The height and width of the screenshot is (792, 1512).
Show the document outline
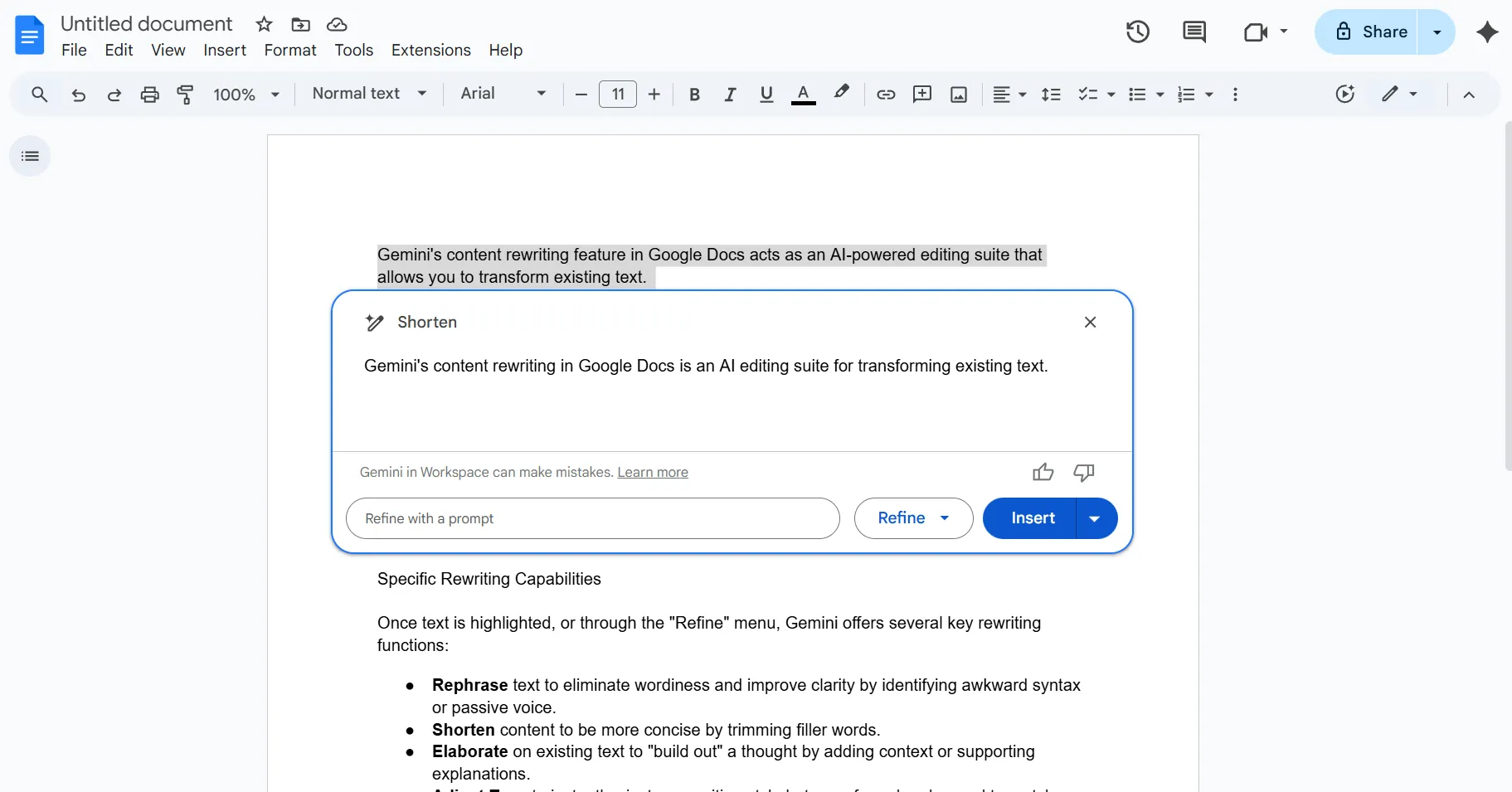click(x=30, y=156)
